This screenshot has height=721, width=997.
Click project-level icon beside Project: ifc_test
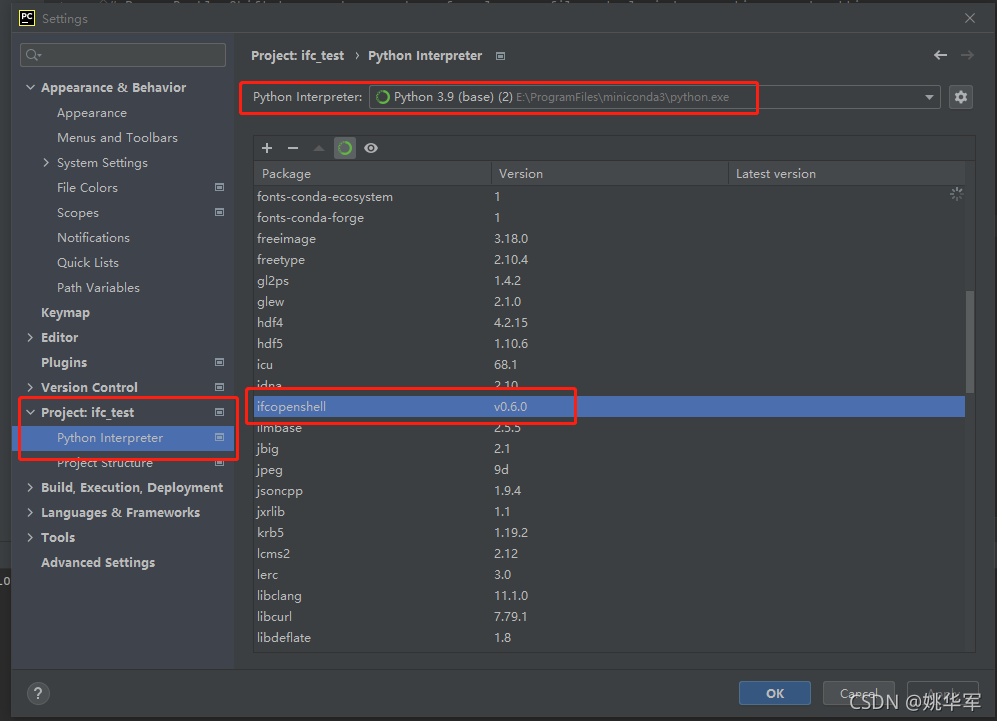(219, 412)
